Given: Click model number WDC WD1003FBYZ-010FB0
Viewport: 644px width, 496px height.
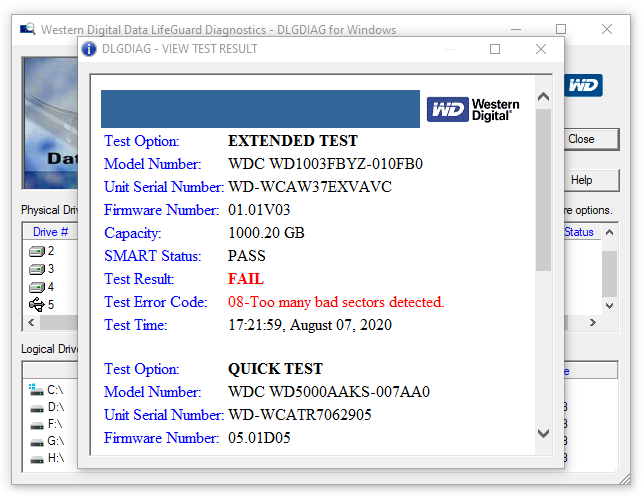Looking at the screenshot, I should coord(326,164).
